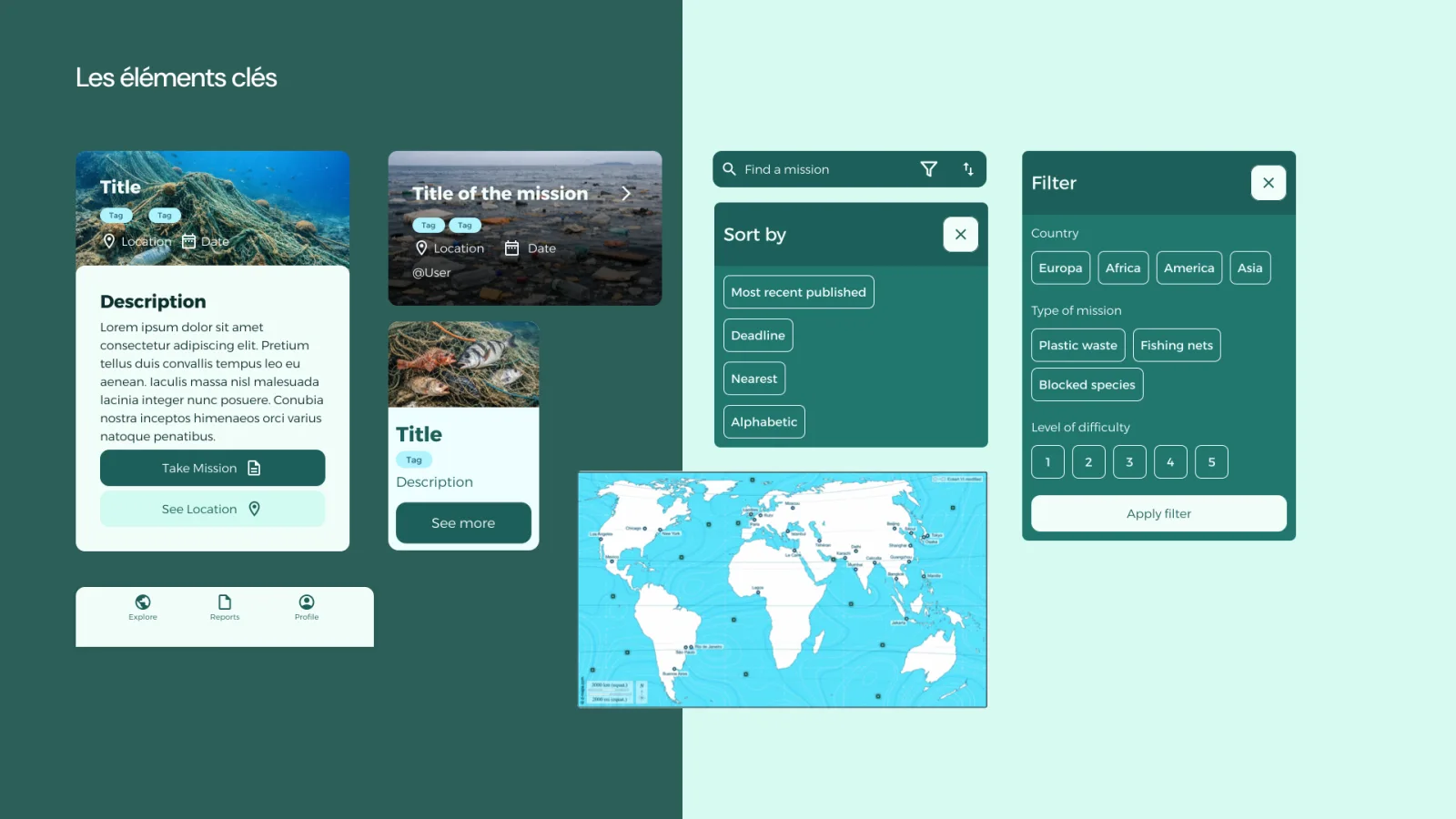
Task: Choose difficulty level 3
Action: click(x=1129, y=462)
